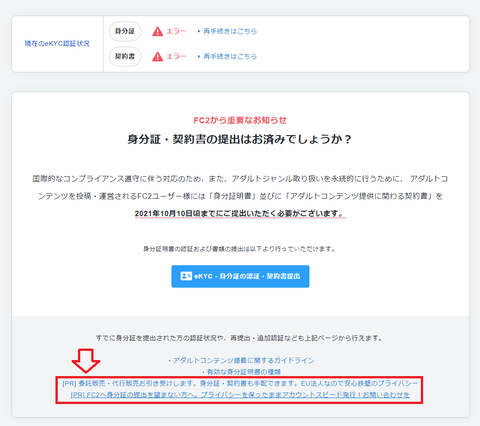Click the エラー status text for 身分証
The height and width of the screenshot is (426, 480).
tap(176, 31)
